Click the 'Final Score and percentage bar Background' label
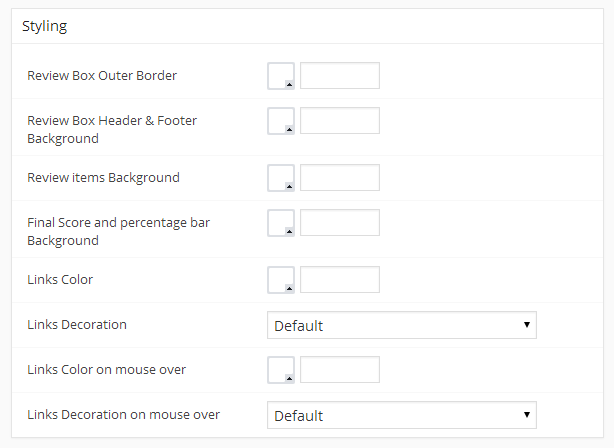The image size is (614, 448). (x=118, y=232)
